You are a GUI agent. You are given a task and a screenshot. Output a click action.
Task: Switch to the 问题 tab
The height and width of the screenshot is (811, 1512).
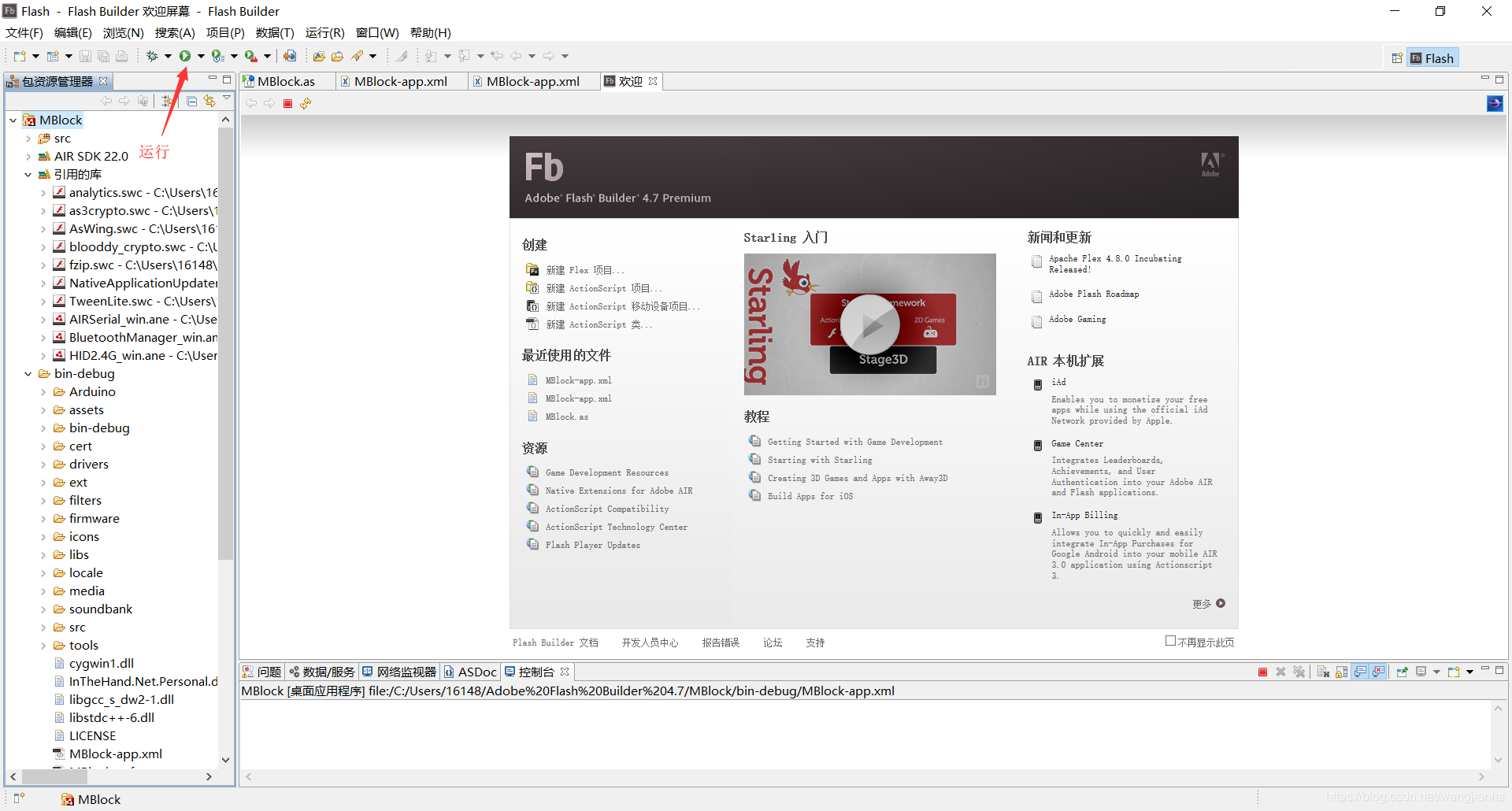(261, 672)
